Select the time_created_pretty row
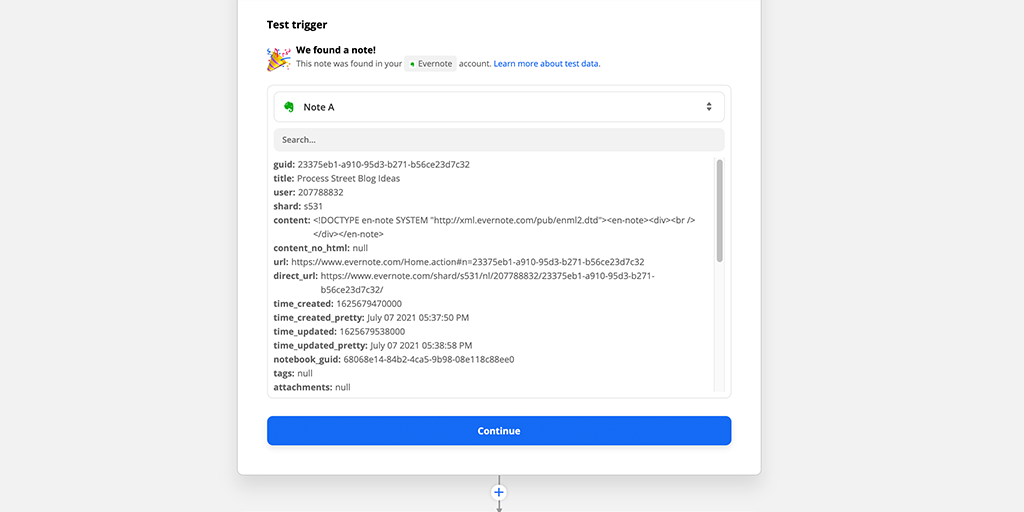 371,318
